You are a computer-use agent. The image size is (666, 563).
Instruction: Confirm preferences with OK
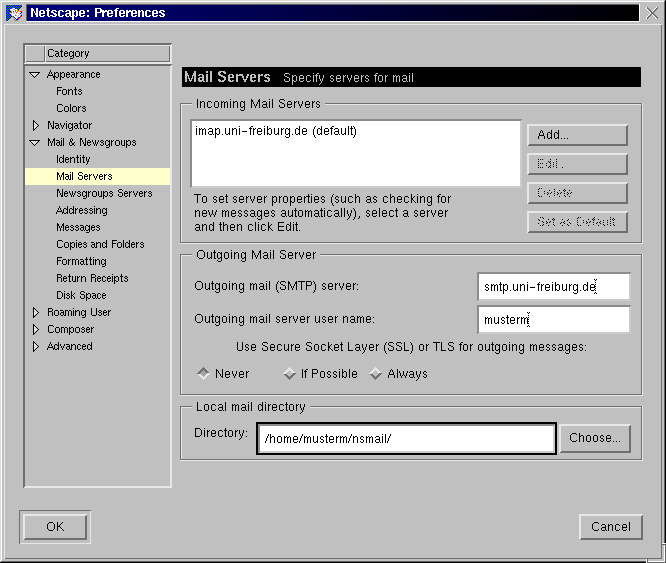(55, 527)
